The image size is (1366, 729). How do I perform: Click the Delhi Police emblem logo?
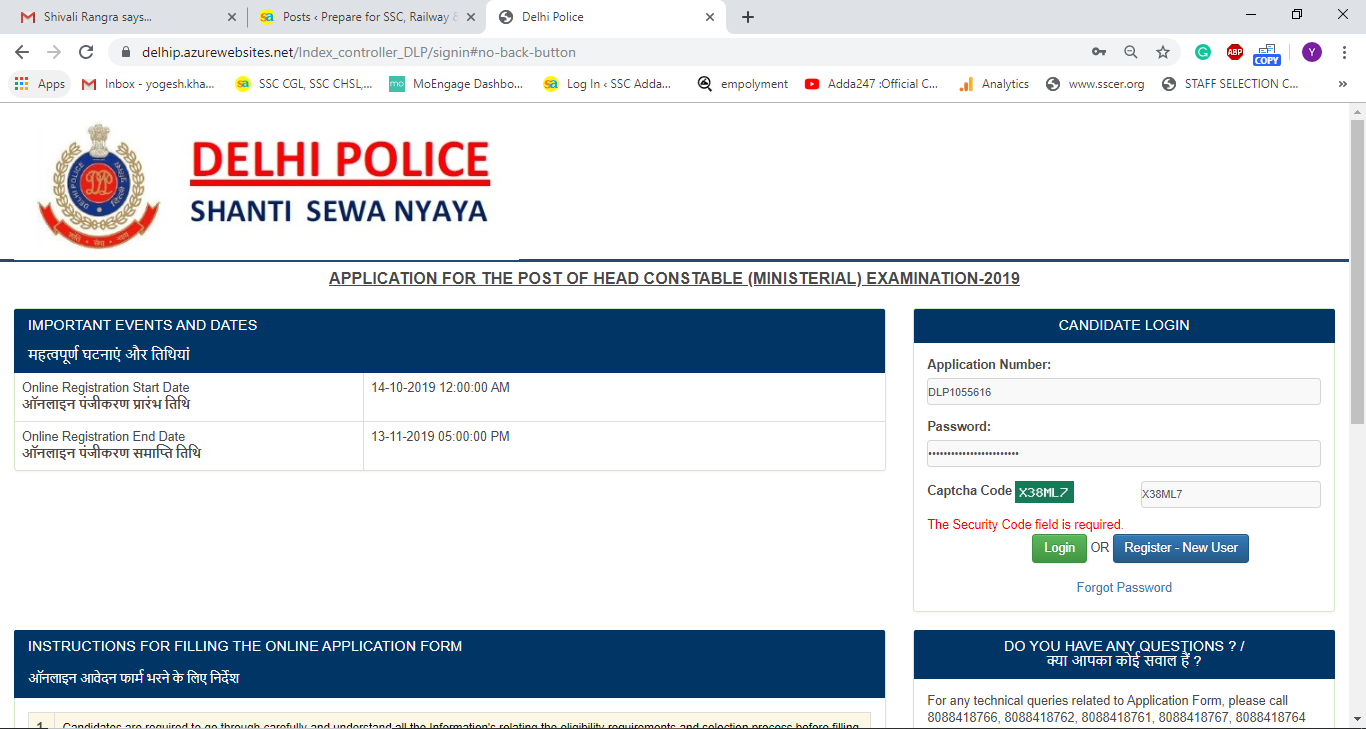point(98,187)
